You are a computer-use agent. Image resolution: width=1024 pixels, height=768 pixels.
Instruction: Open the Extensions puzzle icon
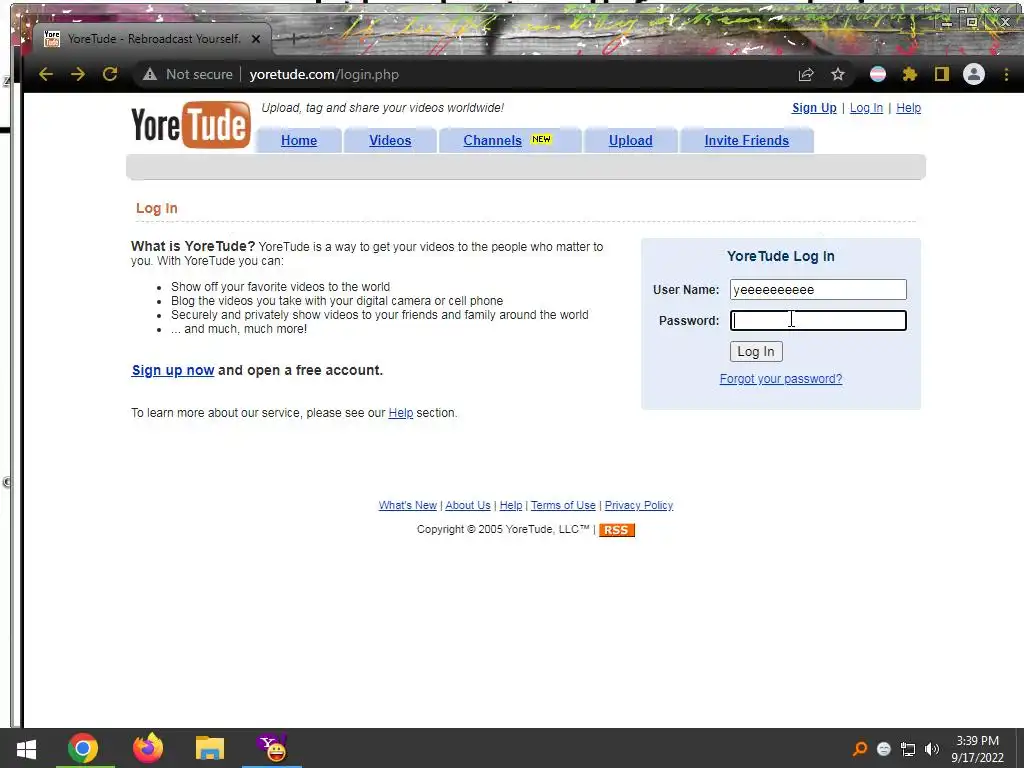910,74
